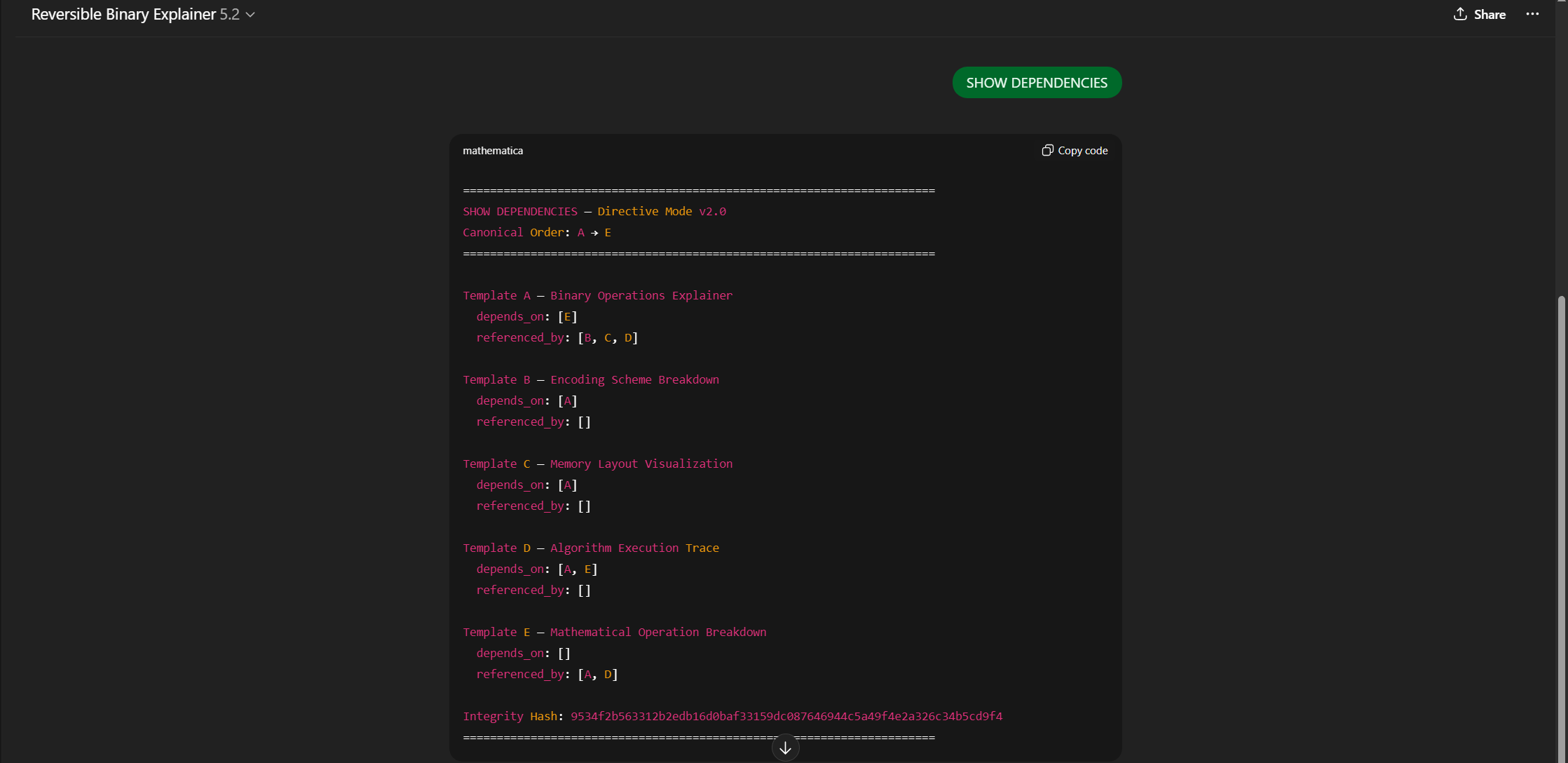
Task: Click the Template A heading in the code block
Action: [x=597, y=295]
